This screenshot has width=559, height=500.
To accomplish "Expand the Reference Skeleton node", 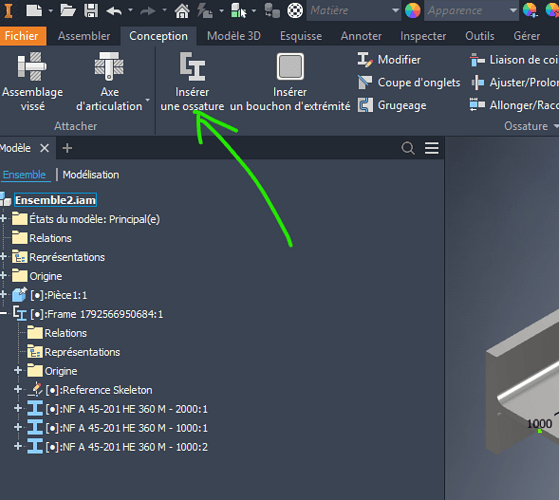I will click(18, 390).
